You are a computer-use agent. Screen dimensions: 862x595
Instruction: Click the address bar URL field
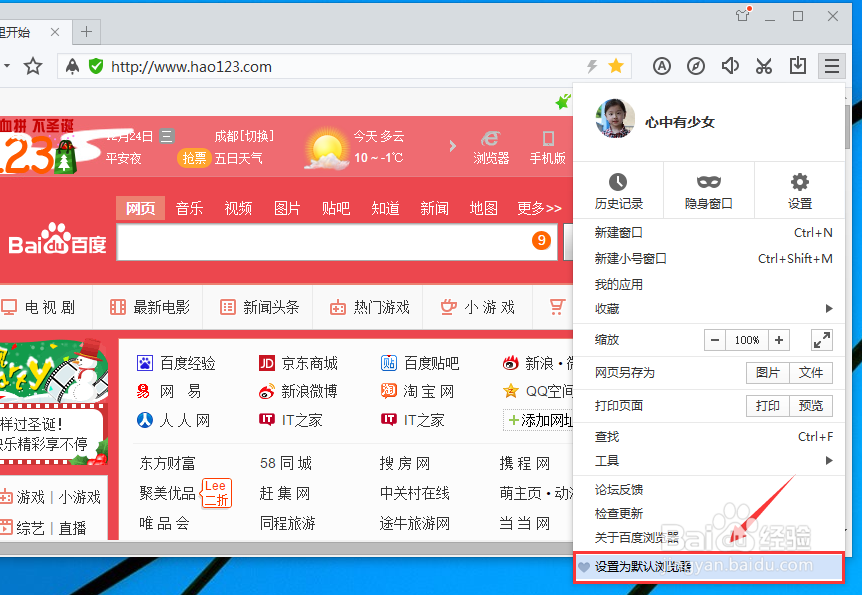(344, 67)
